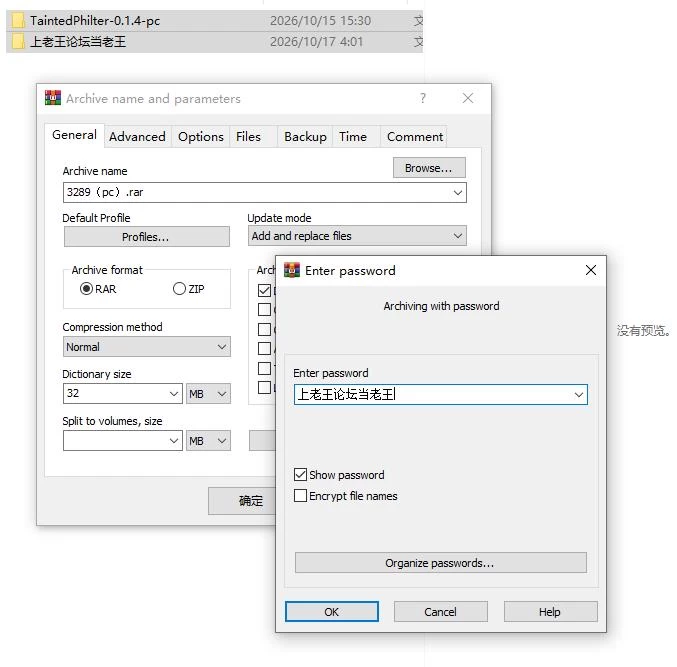The height and width of the screenshot is (667, 677).
Task: Open the Update mode dropdown
Action: 458,236
